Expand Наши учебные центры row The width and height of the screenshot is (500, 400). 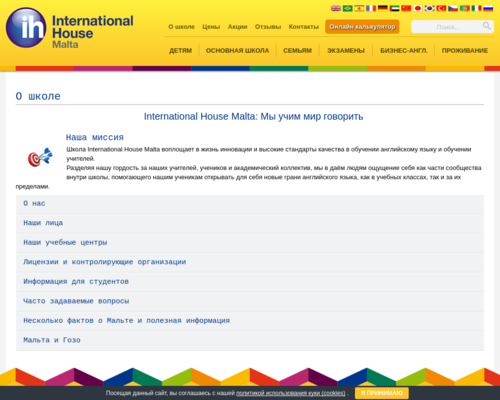tap(250, 243)
